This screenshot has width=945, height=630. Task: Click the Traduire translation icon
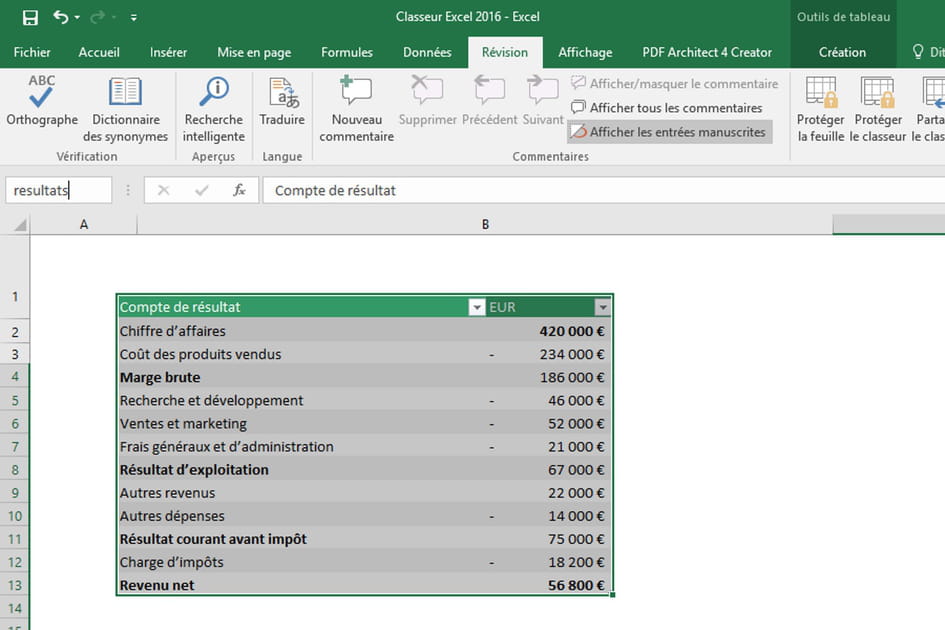tap(282, 101)
